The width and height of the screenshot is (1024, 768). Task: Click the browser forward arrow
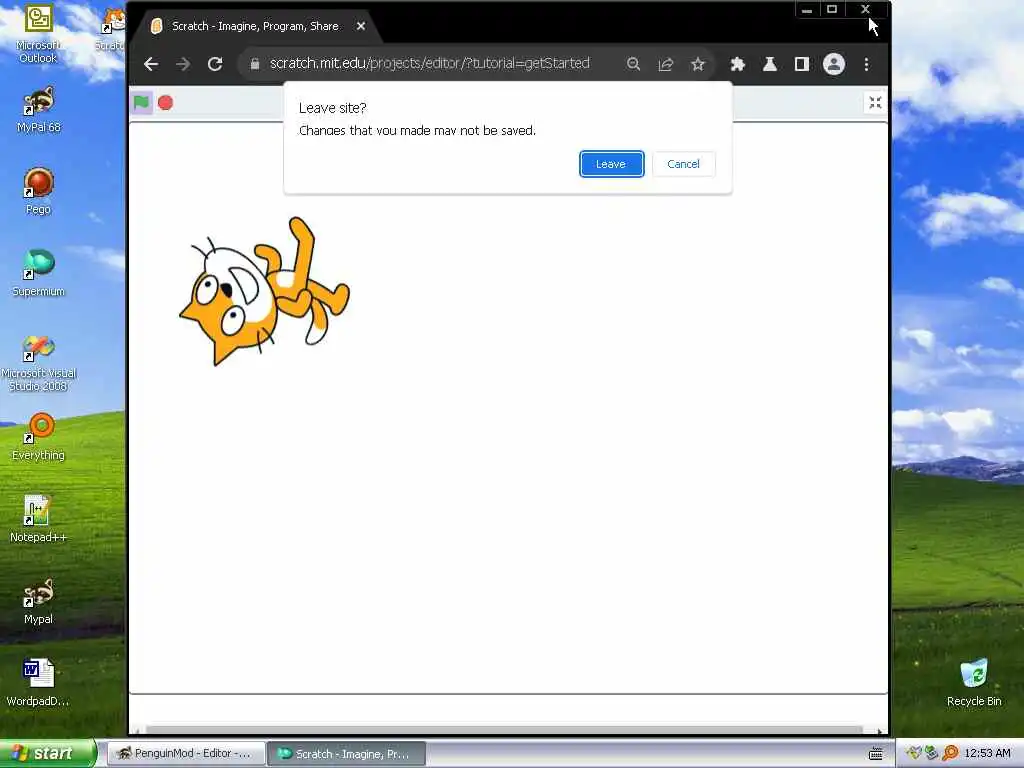(x=183, y=64)
